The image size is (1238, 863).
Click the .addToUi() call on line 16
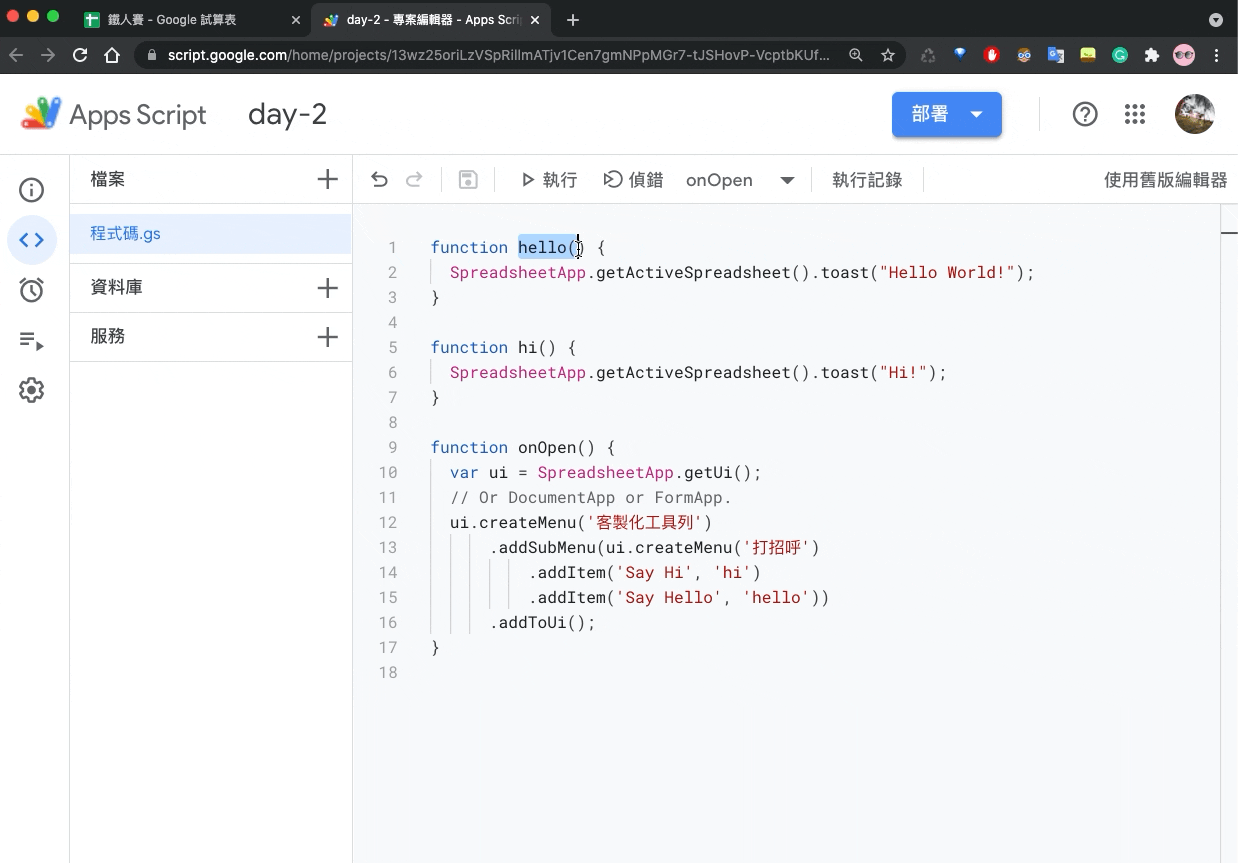point(542,622)
